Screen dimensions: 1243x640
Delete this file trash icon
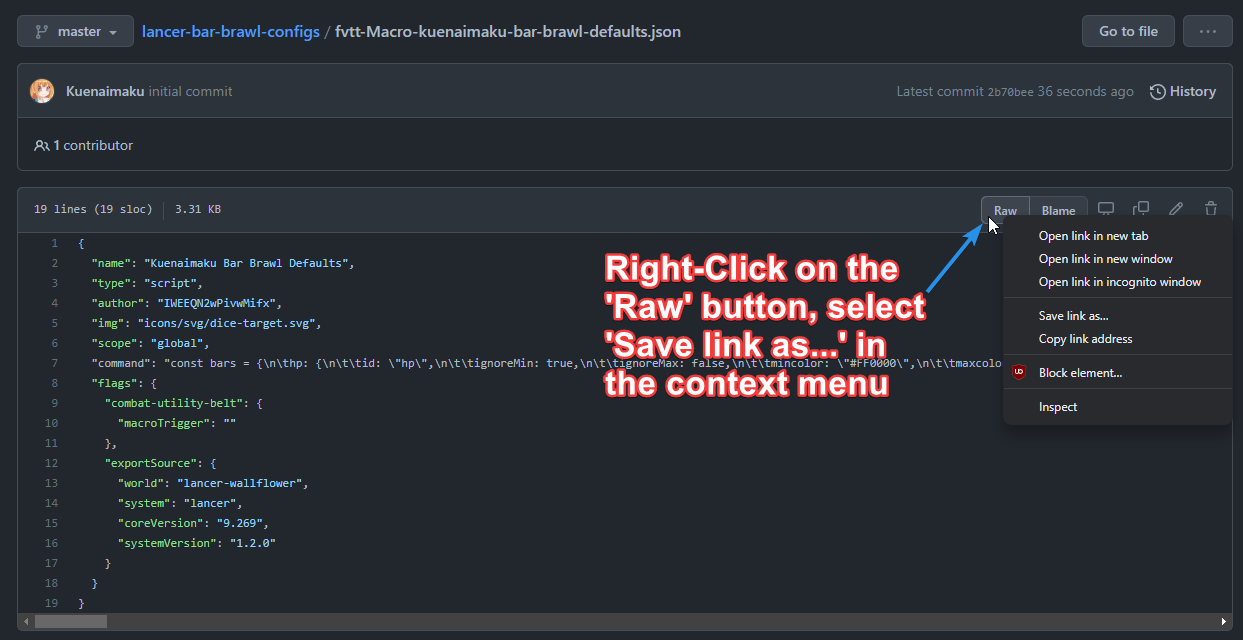[x=1211, y=209]
